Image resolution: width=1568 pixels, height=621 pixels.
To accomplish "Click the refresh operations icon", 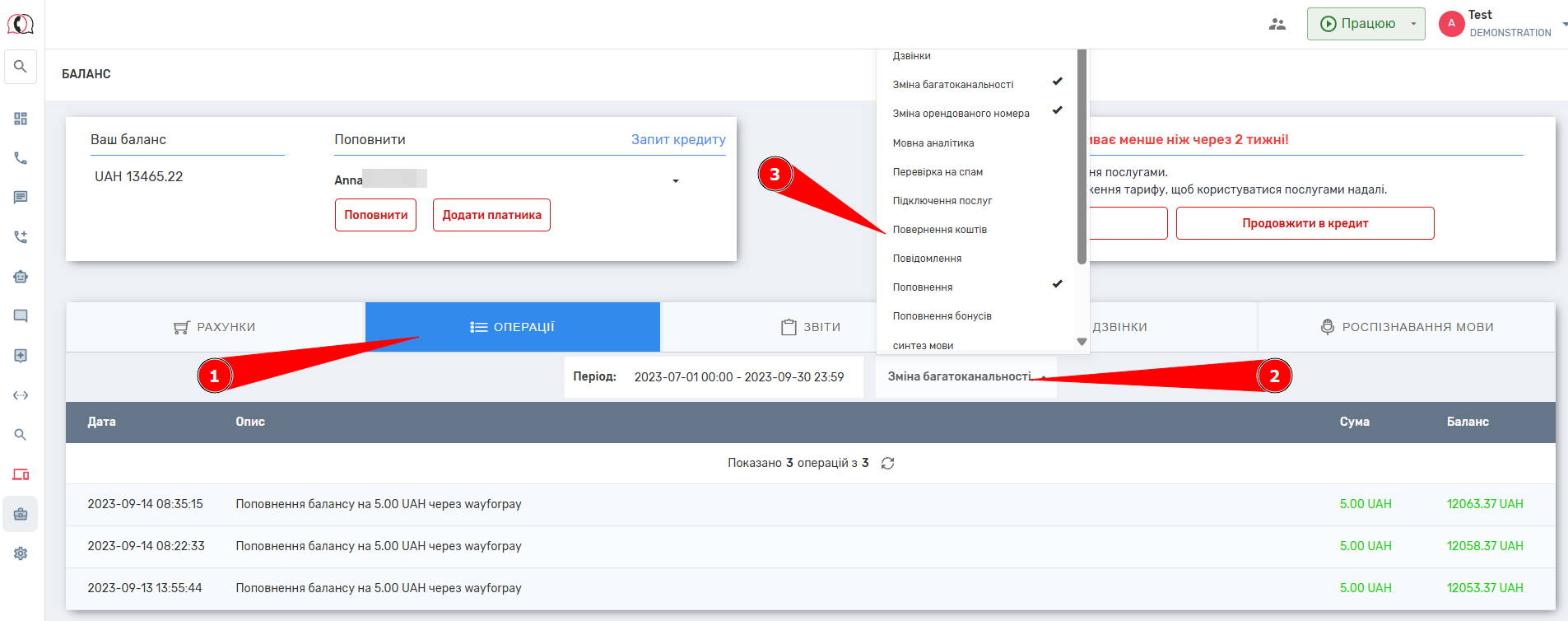I will tap(887, 463).
